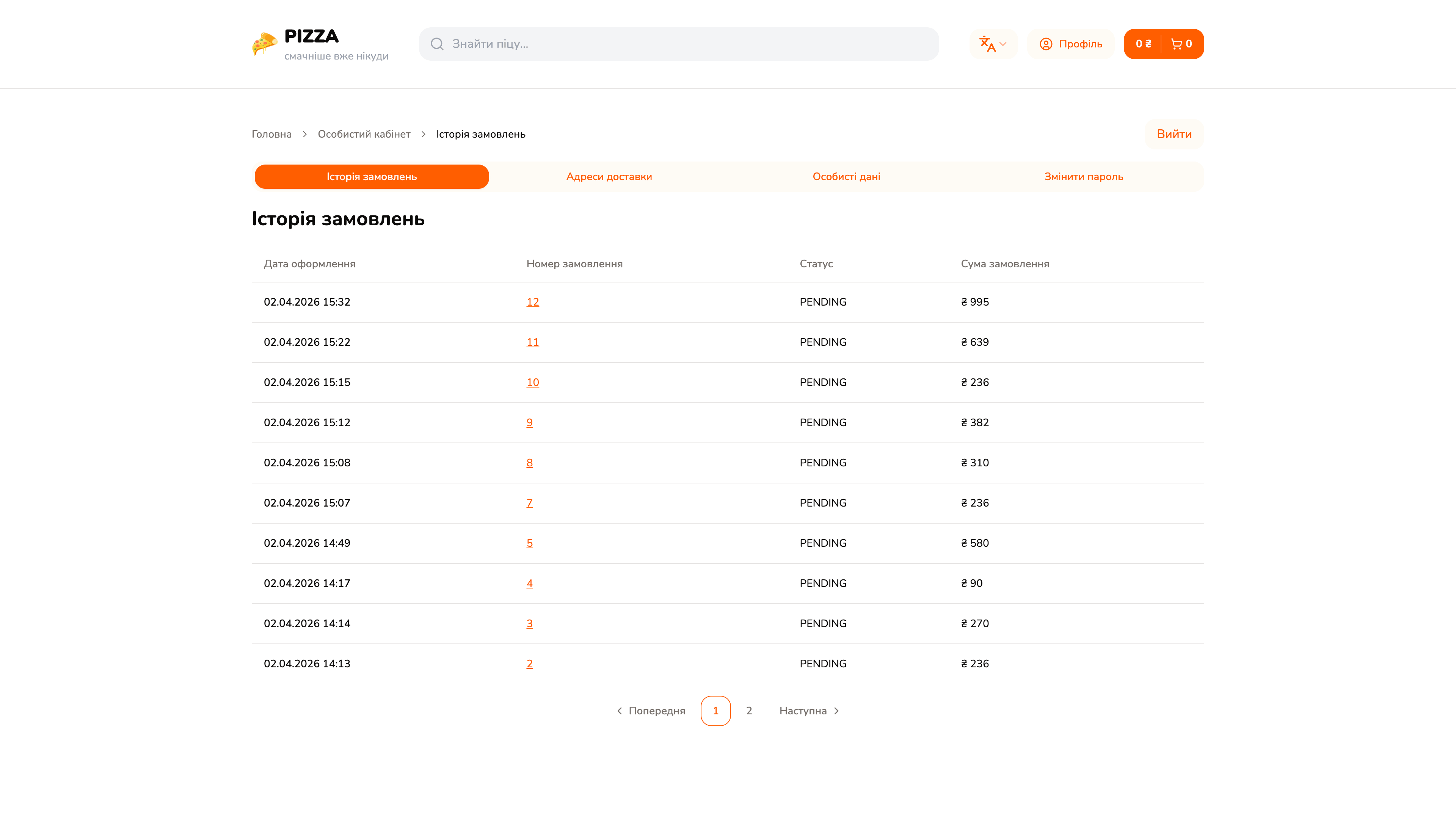Click the language translation icon
1456x819 pixels.
point(987,44)
